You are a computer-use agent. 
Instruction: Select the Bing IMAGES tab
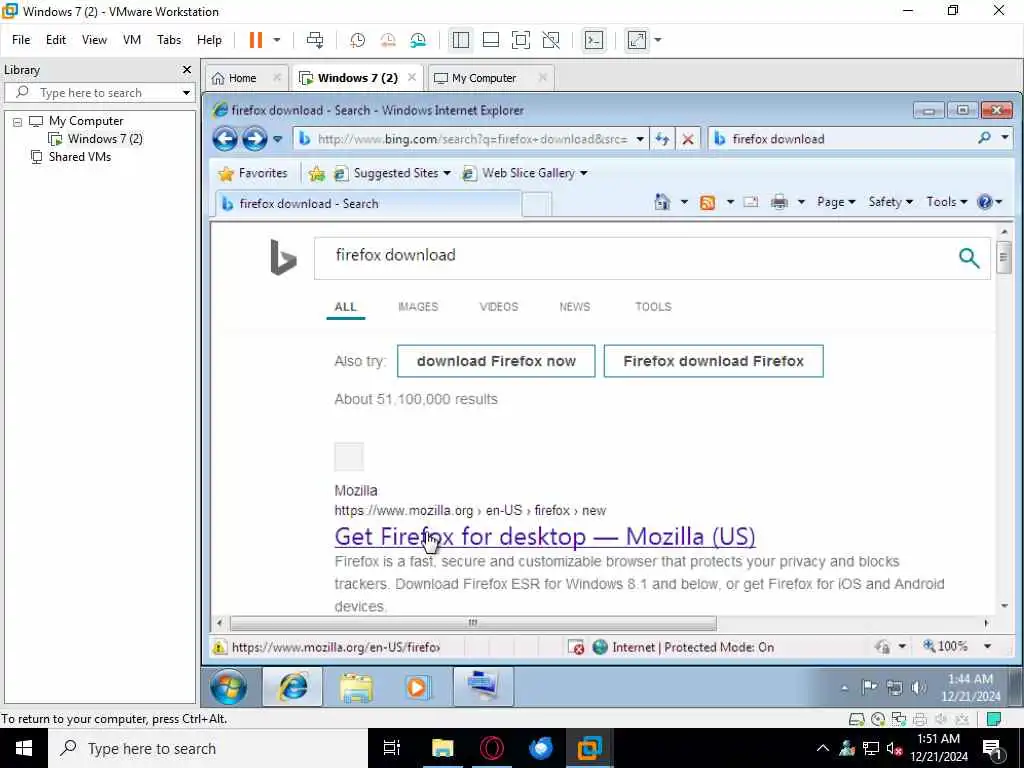(x=418, y=306)
